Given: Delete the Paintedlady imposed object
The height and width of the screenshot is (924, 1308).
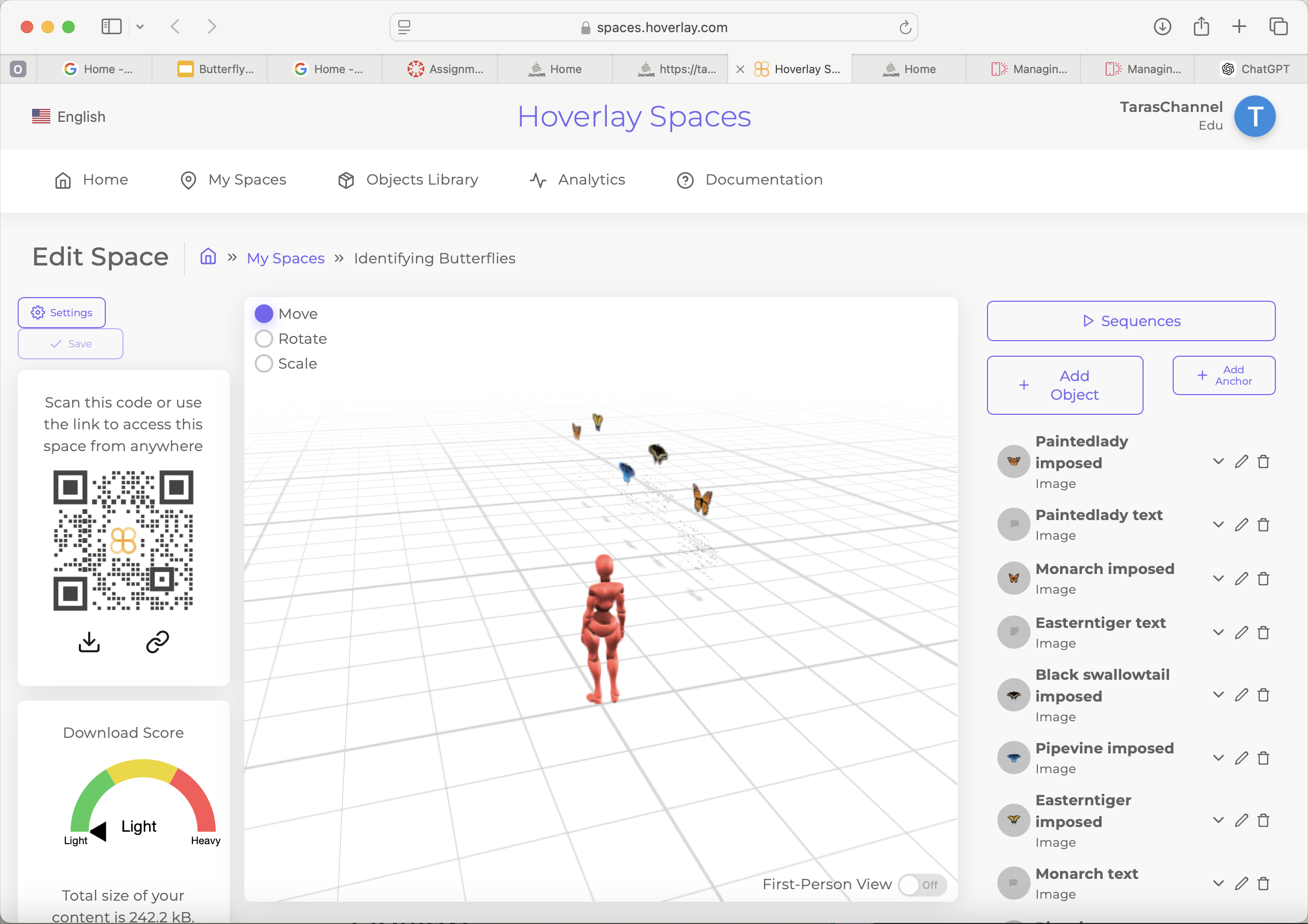Looking at the screenshot, I should tap(1263, 461).
